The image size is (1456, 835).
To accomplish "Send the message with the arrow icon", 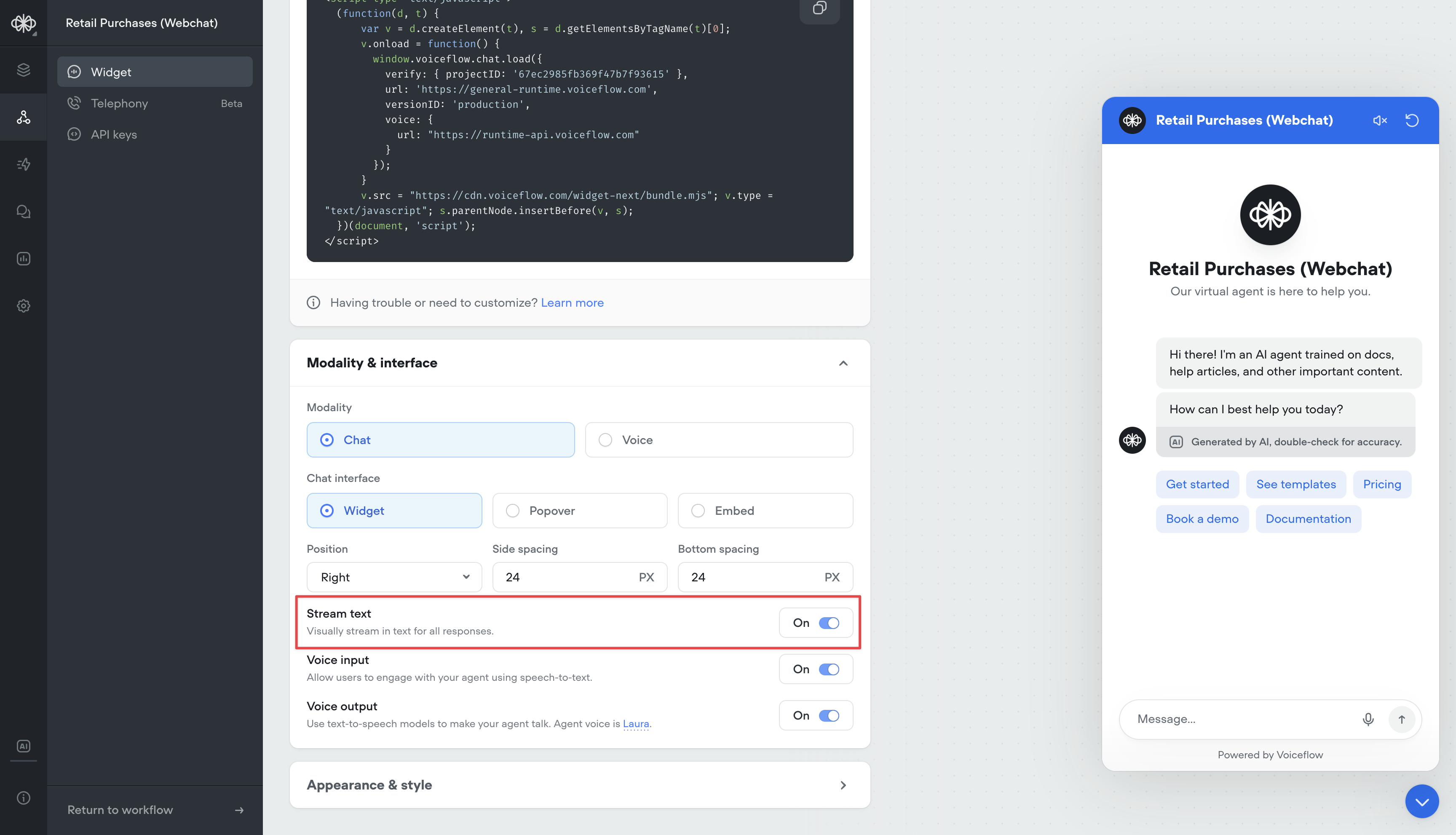I will [x=1402, y=719].
